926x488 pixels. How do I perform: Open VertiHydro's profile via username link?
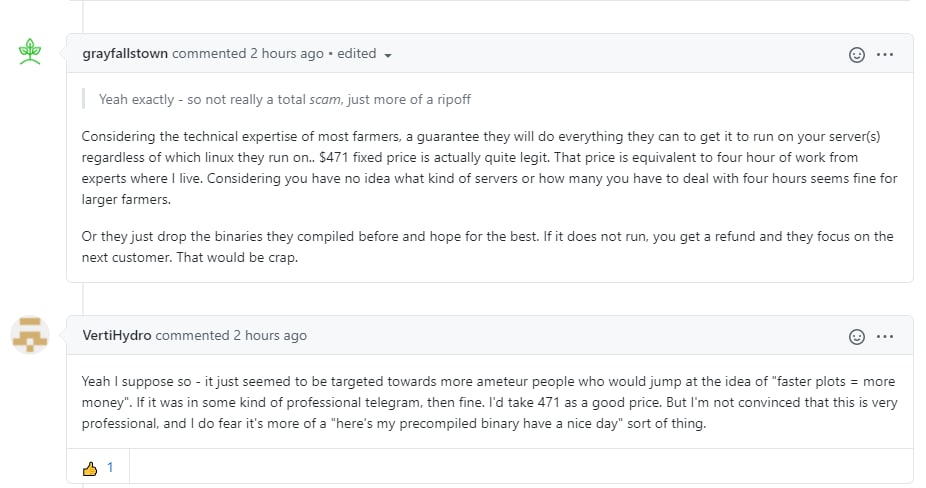[117, 335]
